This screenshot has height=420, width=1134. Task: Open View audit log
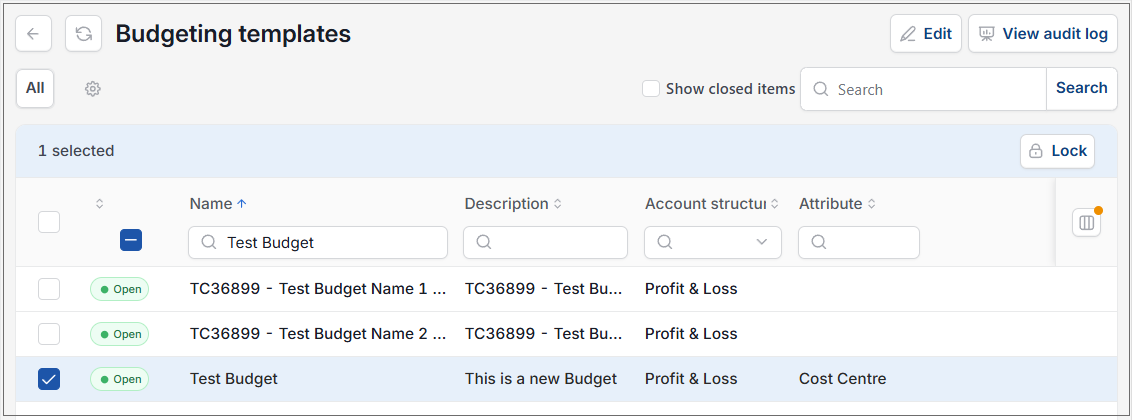tap(1043, 34)
